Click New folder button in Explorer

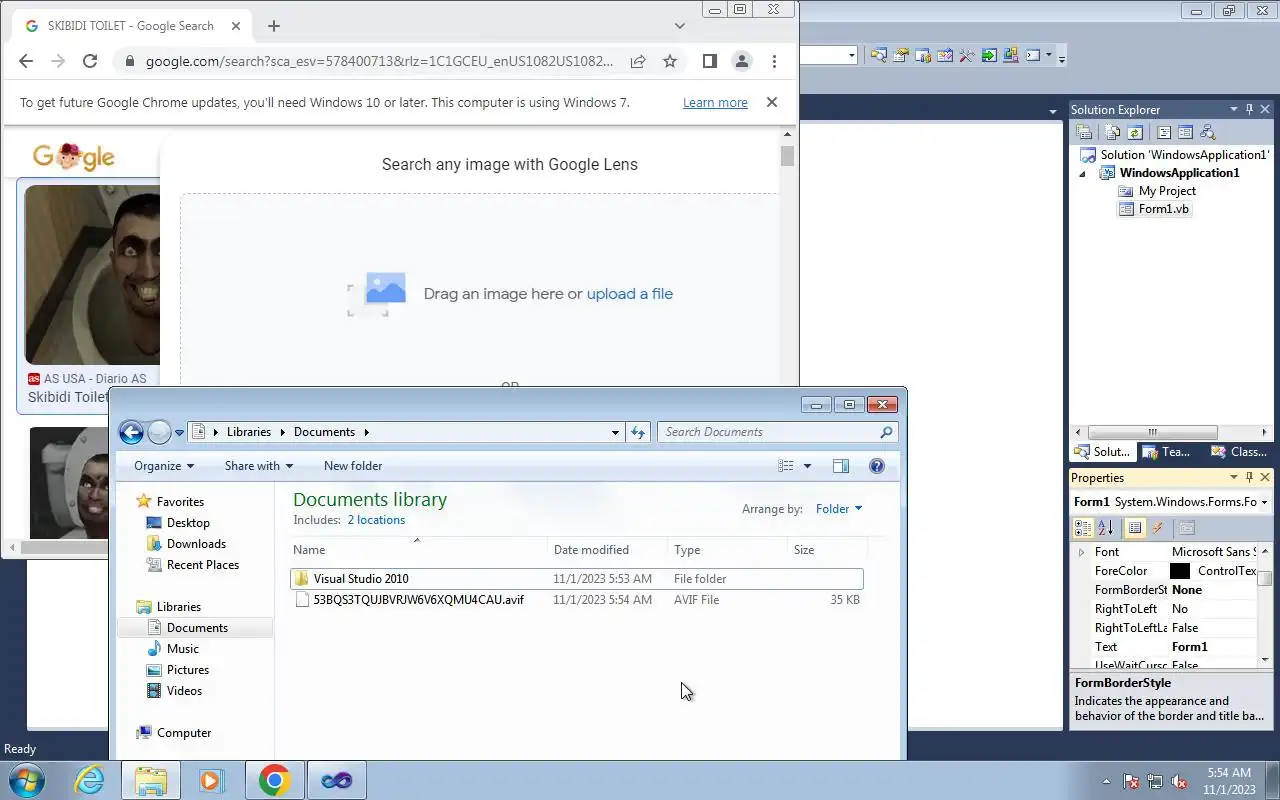[x=353, y=466]
